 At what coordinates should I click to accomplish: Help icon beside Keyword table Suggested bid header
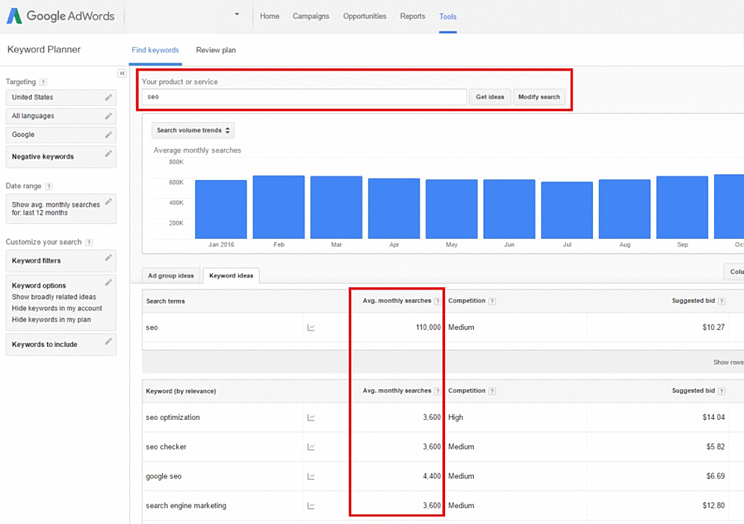721,392
